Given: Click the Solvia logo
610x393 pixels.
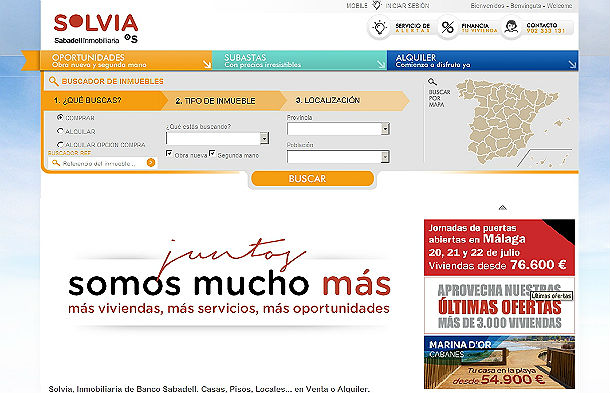Looking at the screenshot, I should click(96, 28).
